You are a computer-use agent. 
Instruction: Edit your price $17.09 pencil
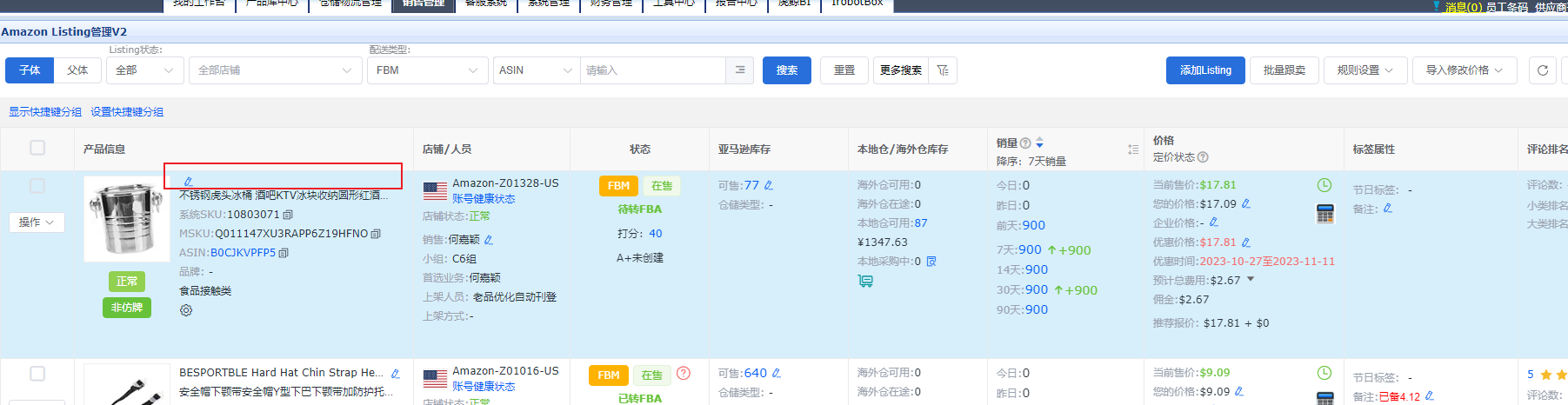(x=1245, y=204)
